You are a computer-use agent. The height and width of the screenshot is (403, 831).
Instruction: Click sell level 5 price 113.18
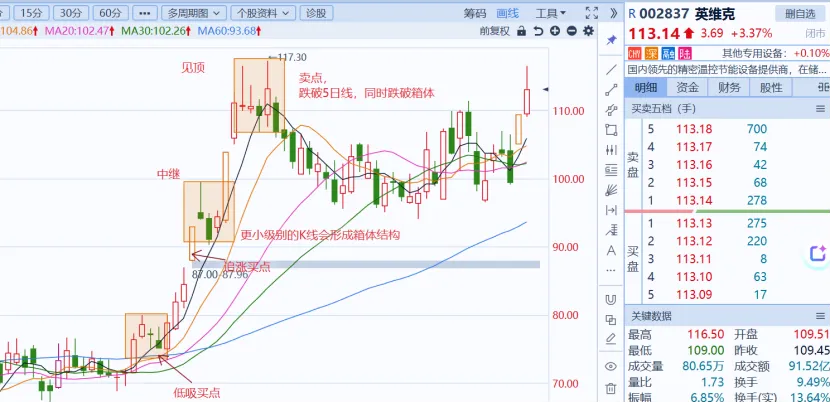(x=694, y=129)
